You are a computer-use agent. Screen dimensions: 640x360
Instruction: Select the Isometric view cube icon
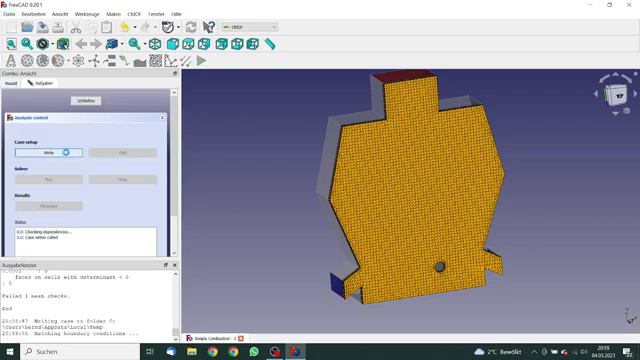[155, 44]
